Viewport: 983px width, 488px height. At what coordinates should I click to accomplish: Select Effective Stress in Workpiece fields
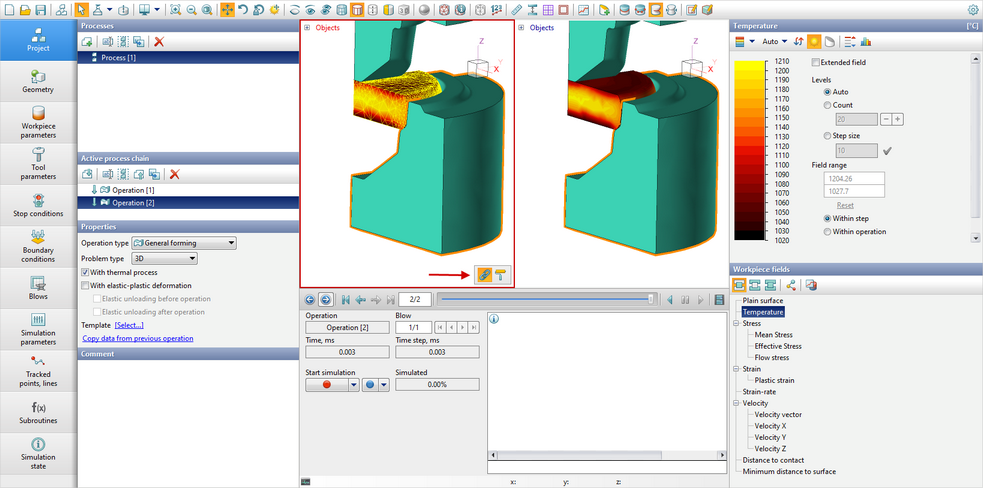click(778, 346)
